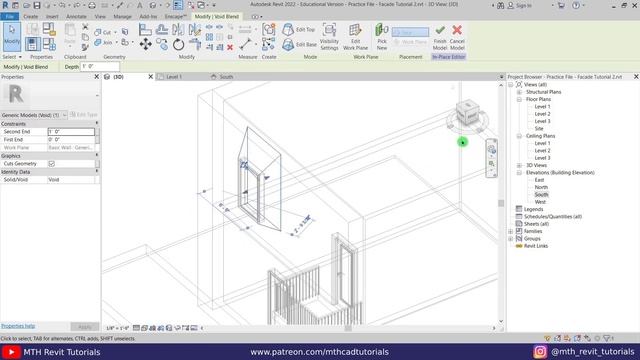Click the Measure tool icon
This screenshot has height=360, width=640.
point(246,44)
